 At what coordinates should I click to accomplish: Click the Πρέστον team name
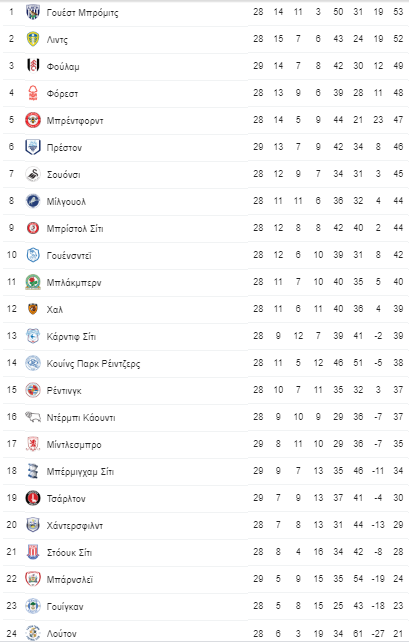pos(64,147)
